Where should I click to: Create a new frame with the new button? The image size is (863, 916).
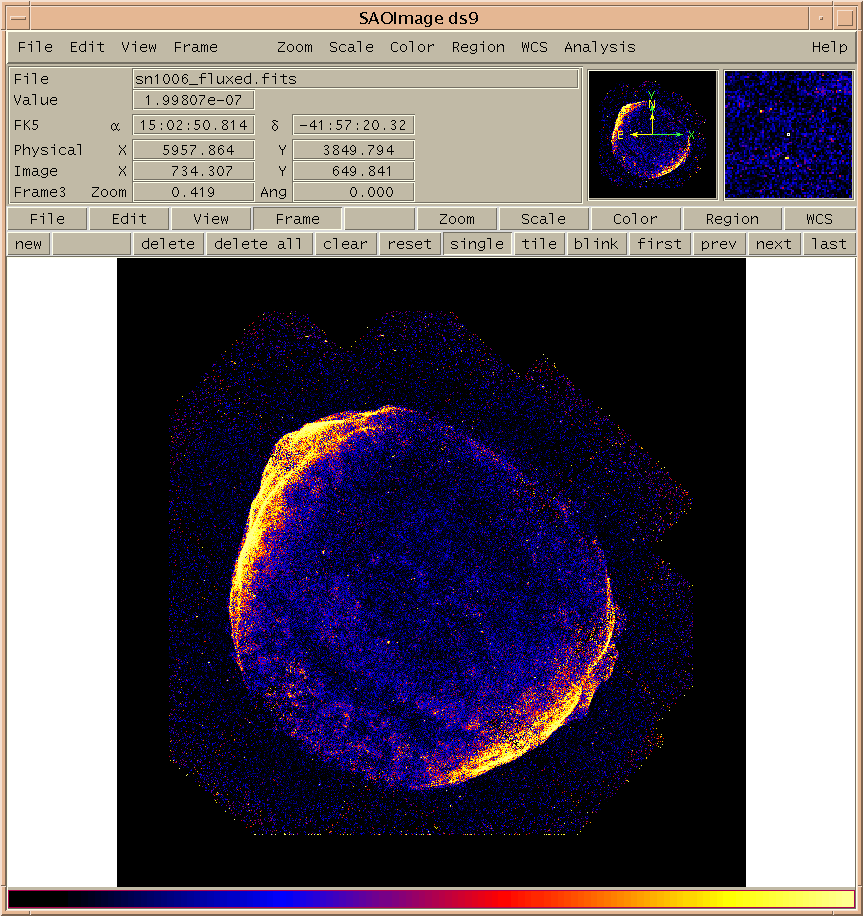coord(29,244)
